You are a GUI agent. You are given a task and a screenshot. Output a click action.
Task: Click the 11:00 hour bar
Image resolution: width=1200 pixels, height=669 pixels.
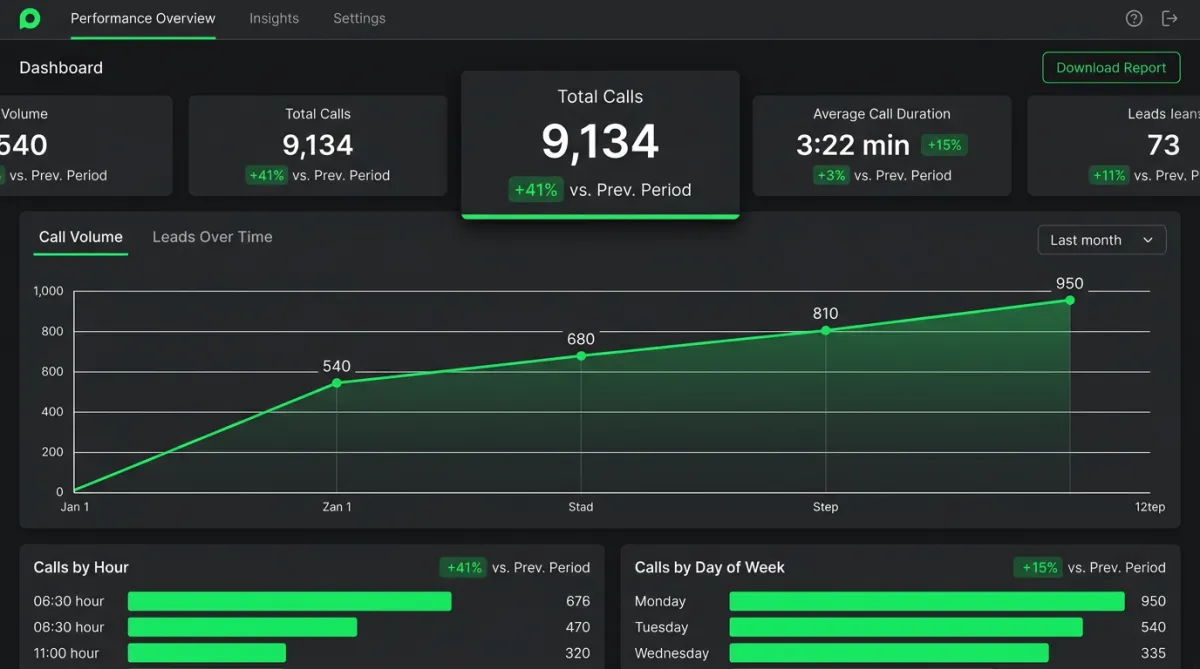(x=207, y=653)
